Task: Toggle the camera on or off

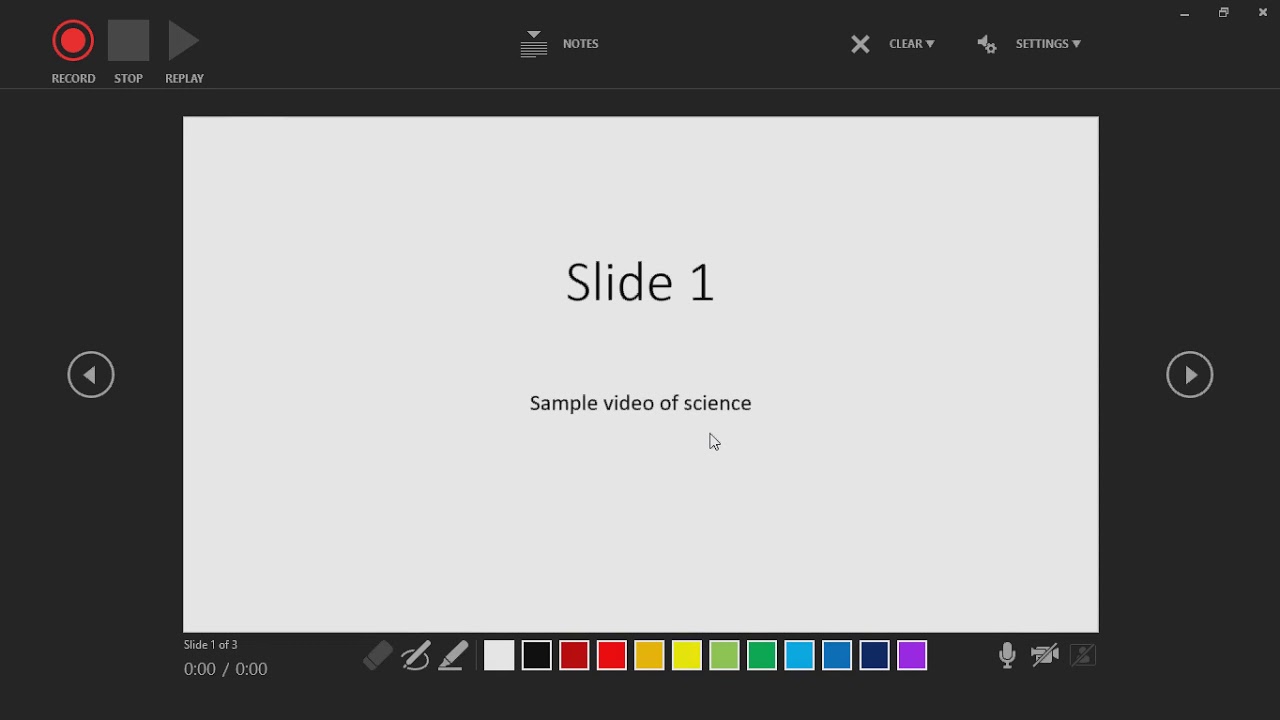Action: [x=1045, y=656]
